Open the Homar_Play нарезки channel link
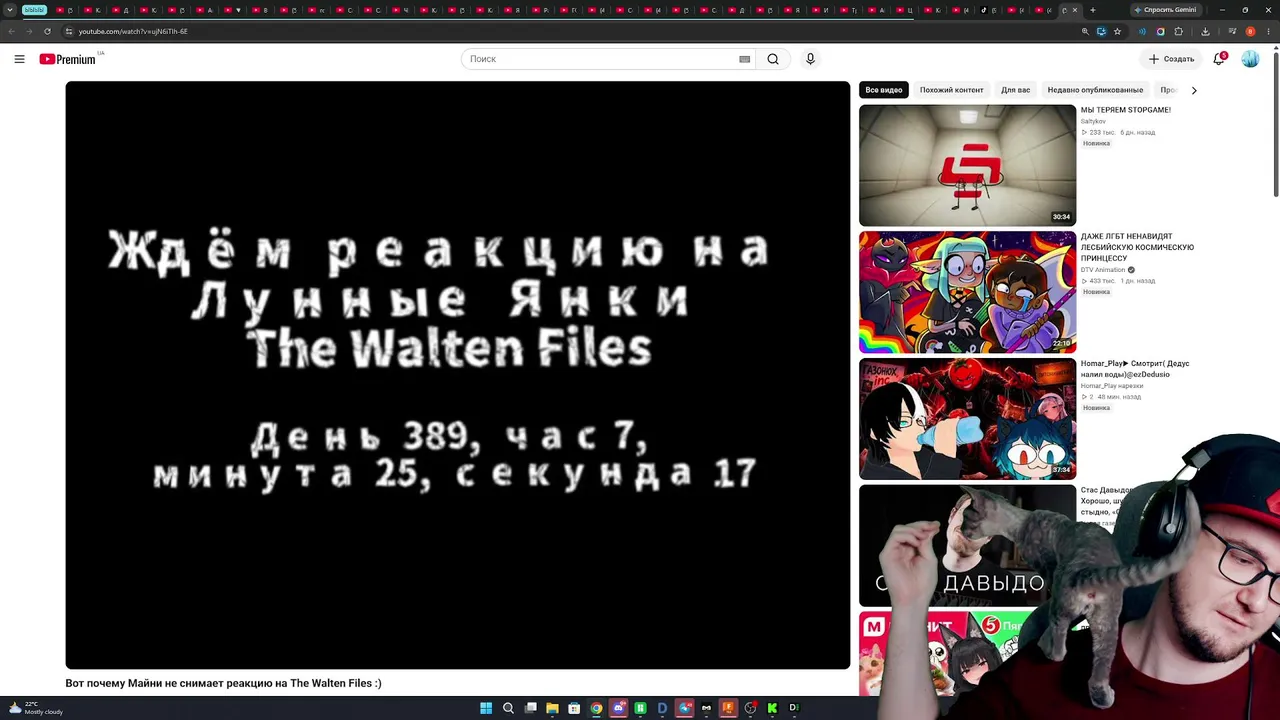This screenshot has height=720, width=1280. (1111, 386)
